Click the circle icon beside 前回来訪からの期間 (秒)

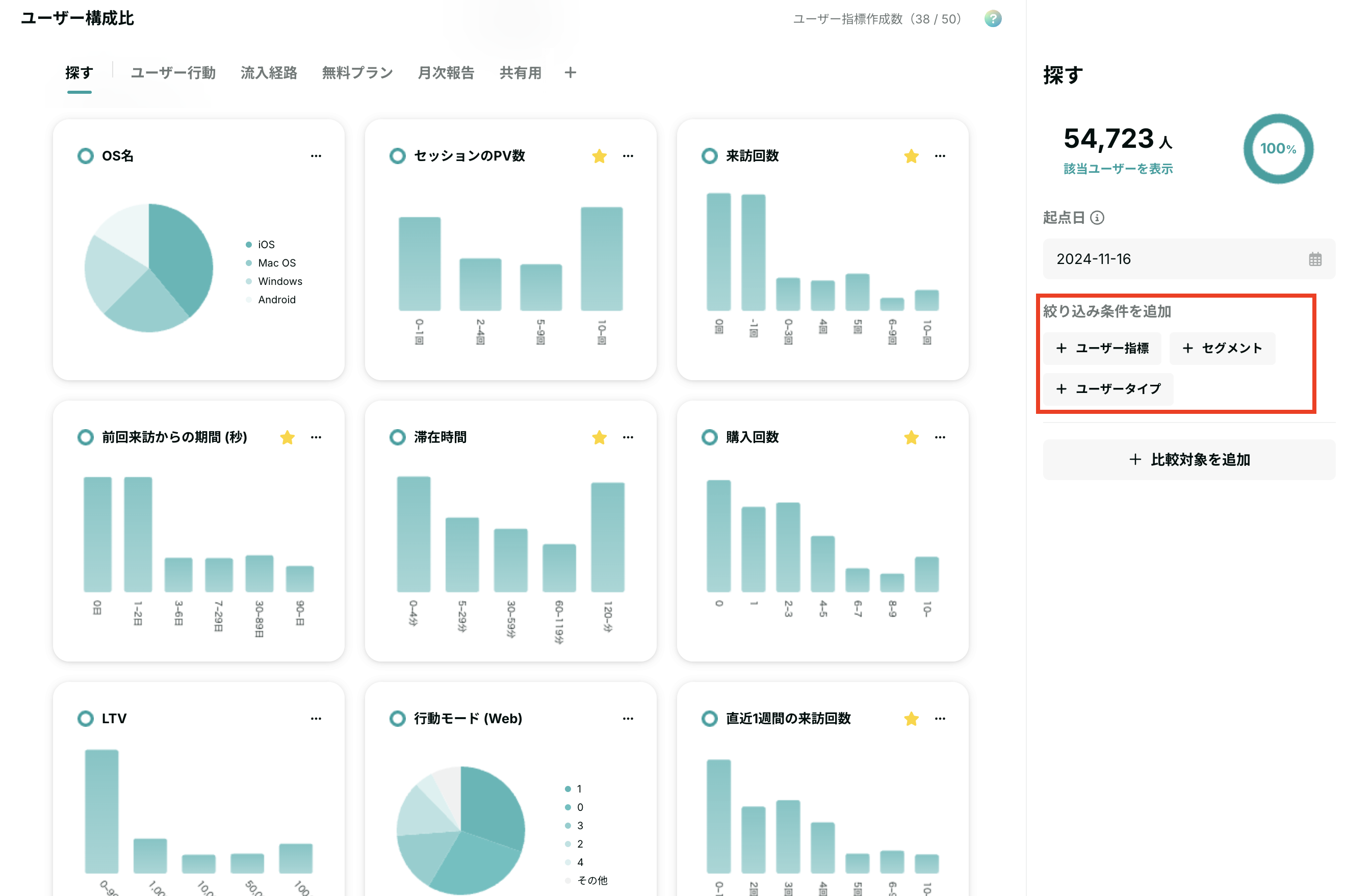tap(86, 437)
